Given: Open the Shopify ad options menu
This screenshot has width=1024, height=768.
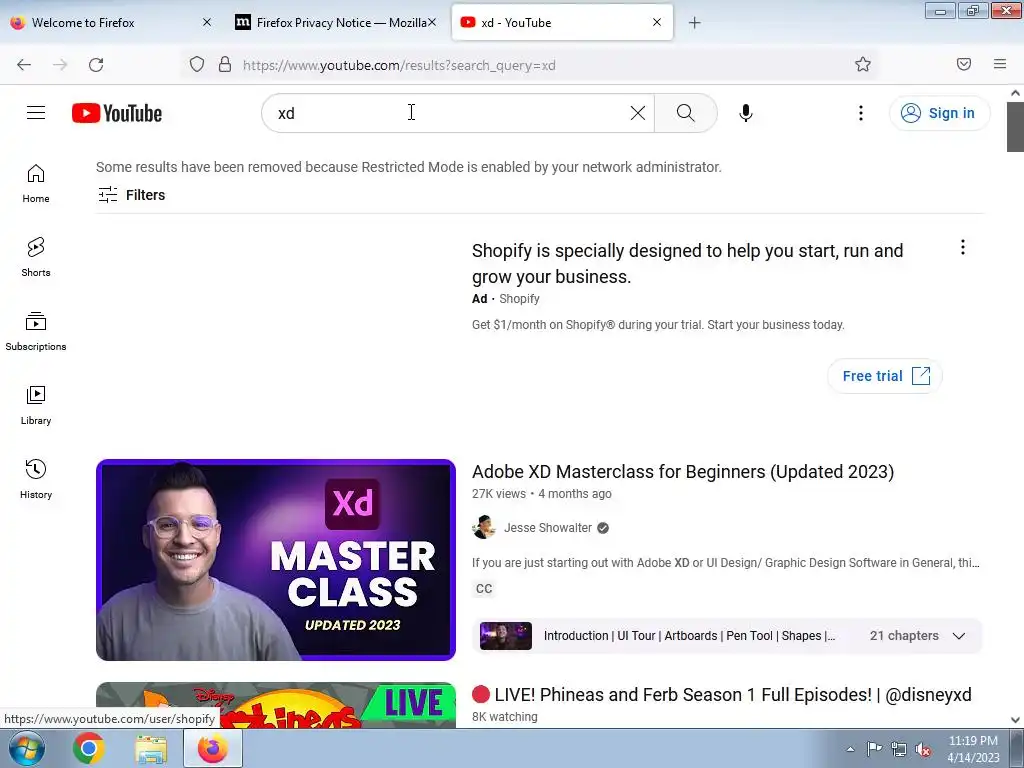Looking at the screenshot, I should [x=963, y=247].
